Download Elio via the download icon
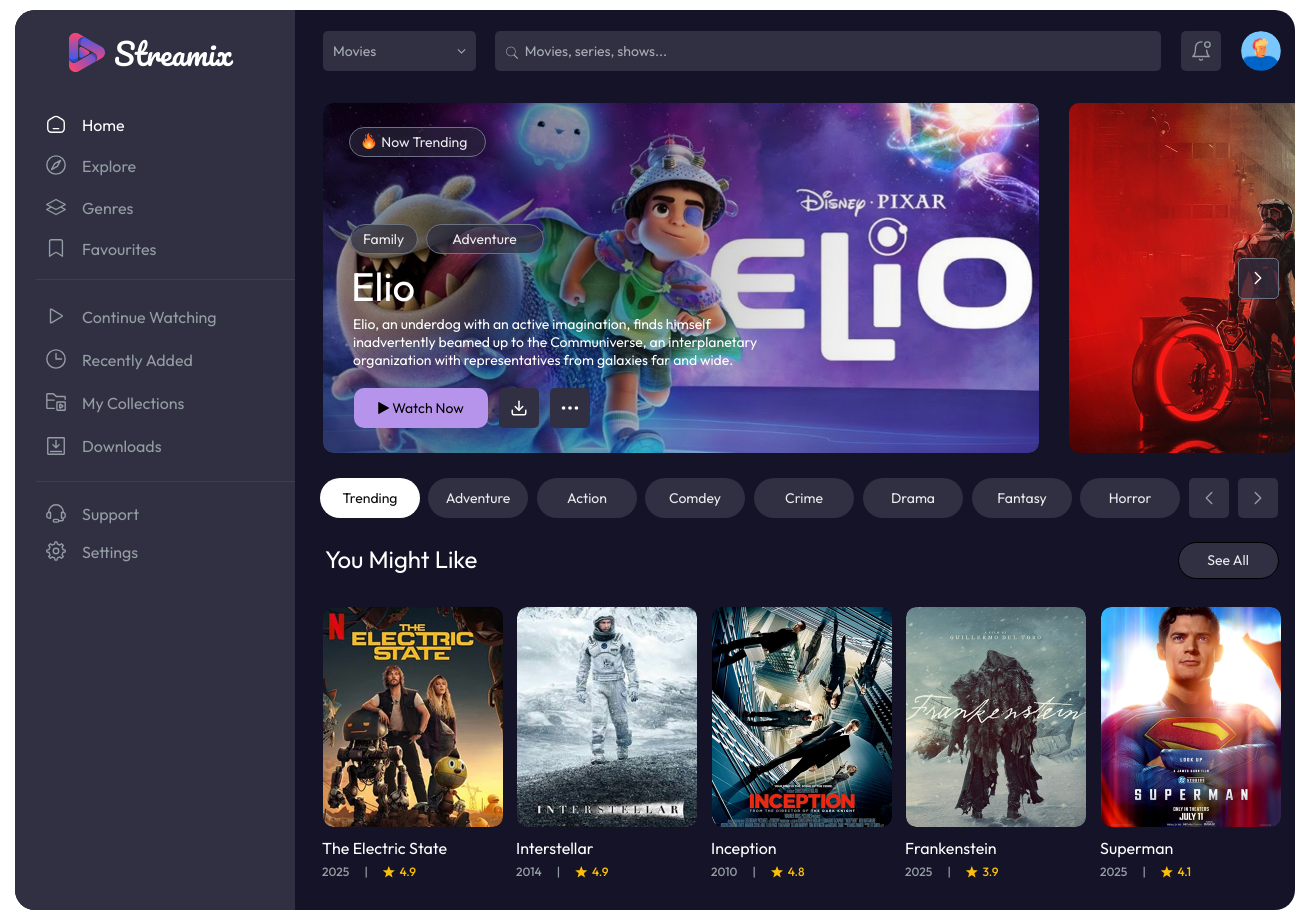The width and height of the screenshot is (1310, 920). [519, 408]
